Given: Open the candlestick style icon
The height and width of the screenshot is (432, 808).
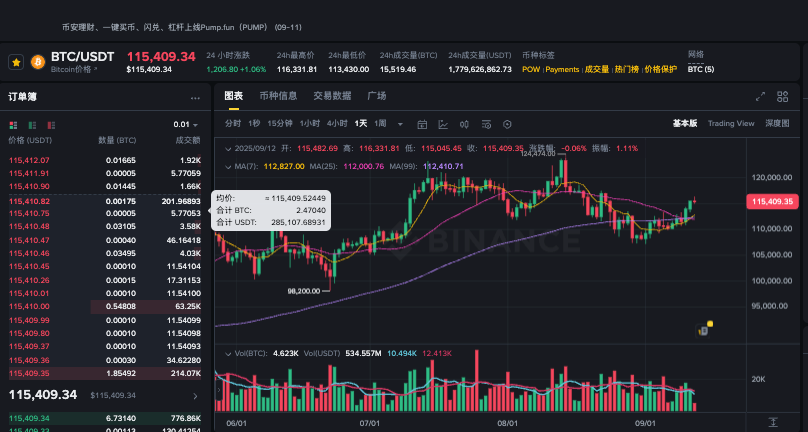Looking at the screenshot, I should (464, 124).
